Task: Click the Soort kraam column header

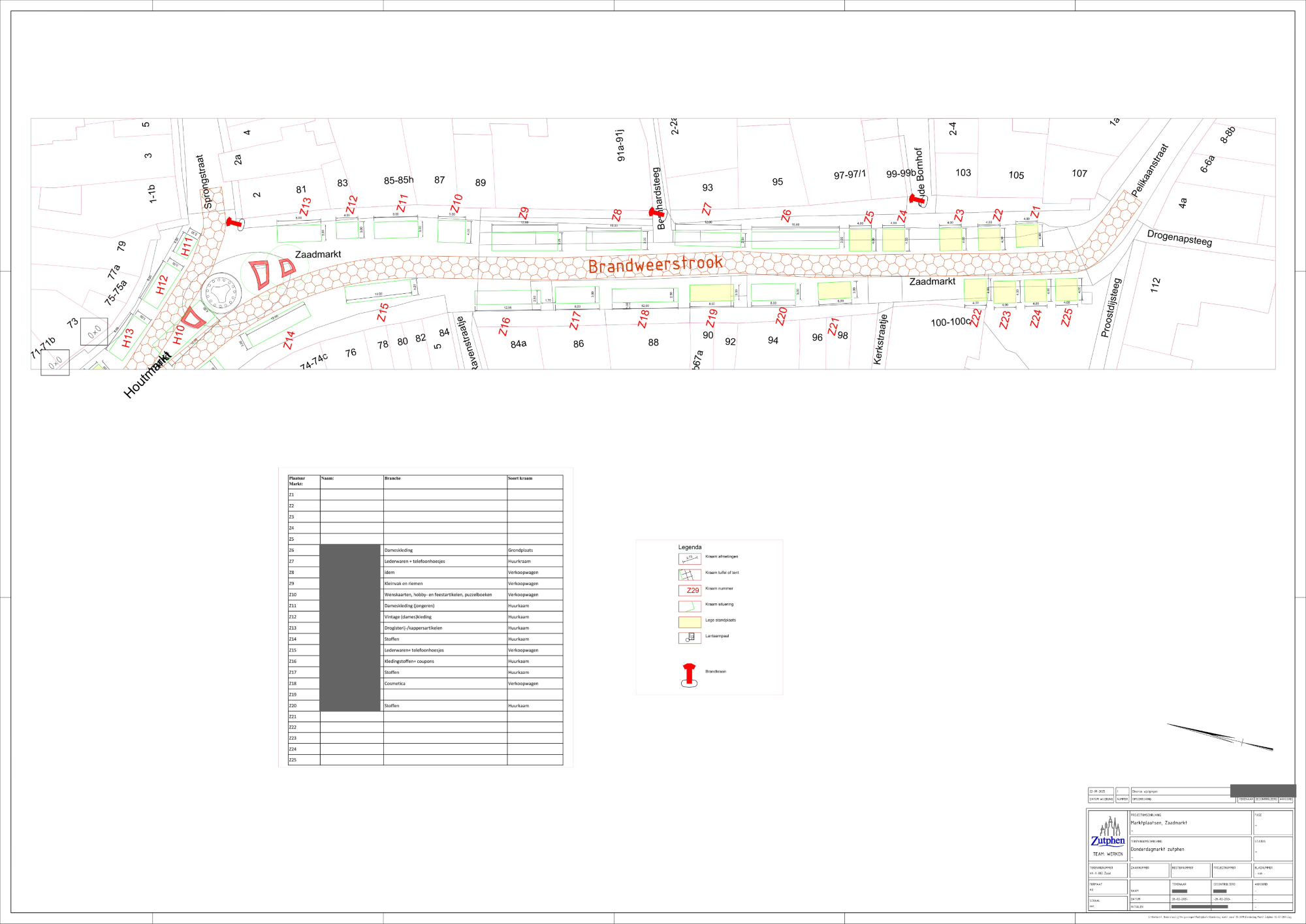Action: click(x=520, y=479)
